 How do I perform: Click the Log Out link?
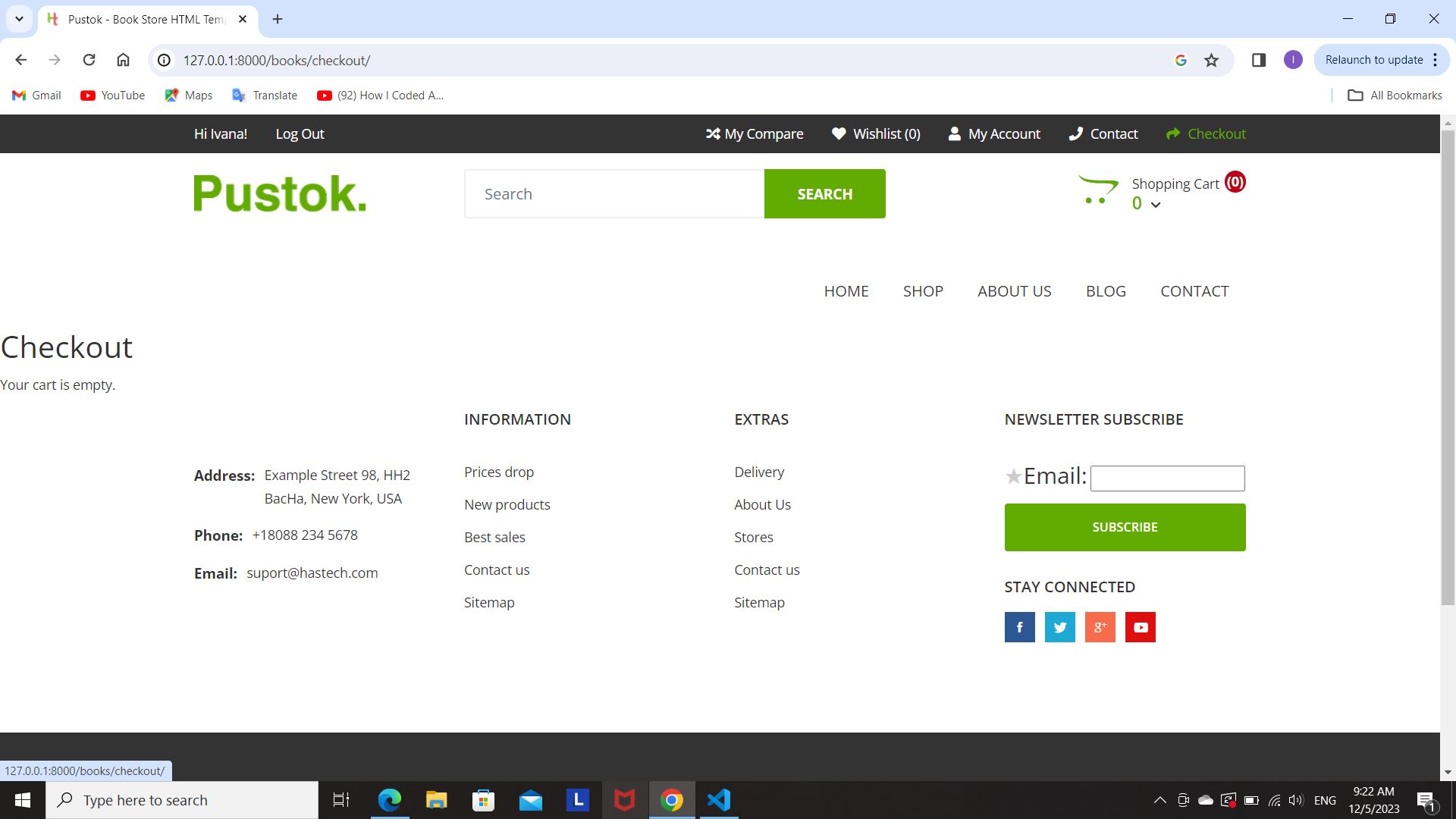(x=300, y=134)
